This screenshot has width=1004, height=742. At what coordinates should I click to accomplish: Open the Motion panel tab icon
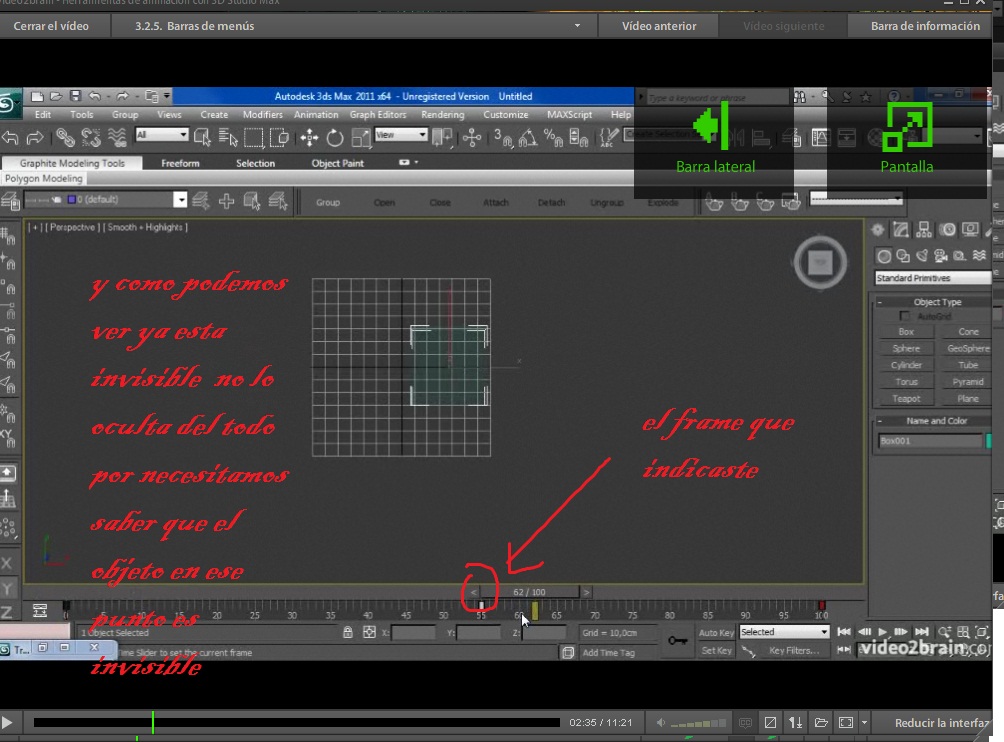[948, 230]
